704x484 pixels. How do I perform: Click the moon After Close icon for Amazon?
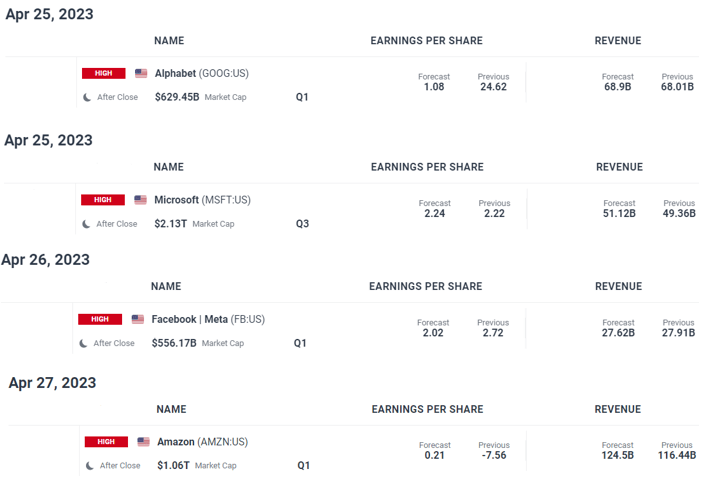pyautogui.click(x=89, y=465)
